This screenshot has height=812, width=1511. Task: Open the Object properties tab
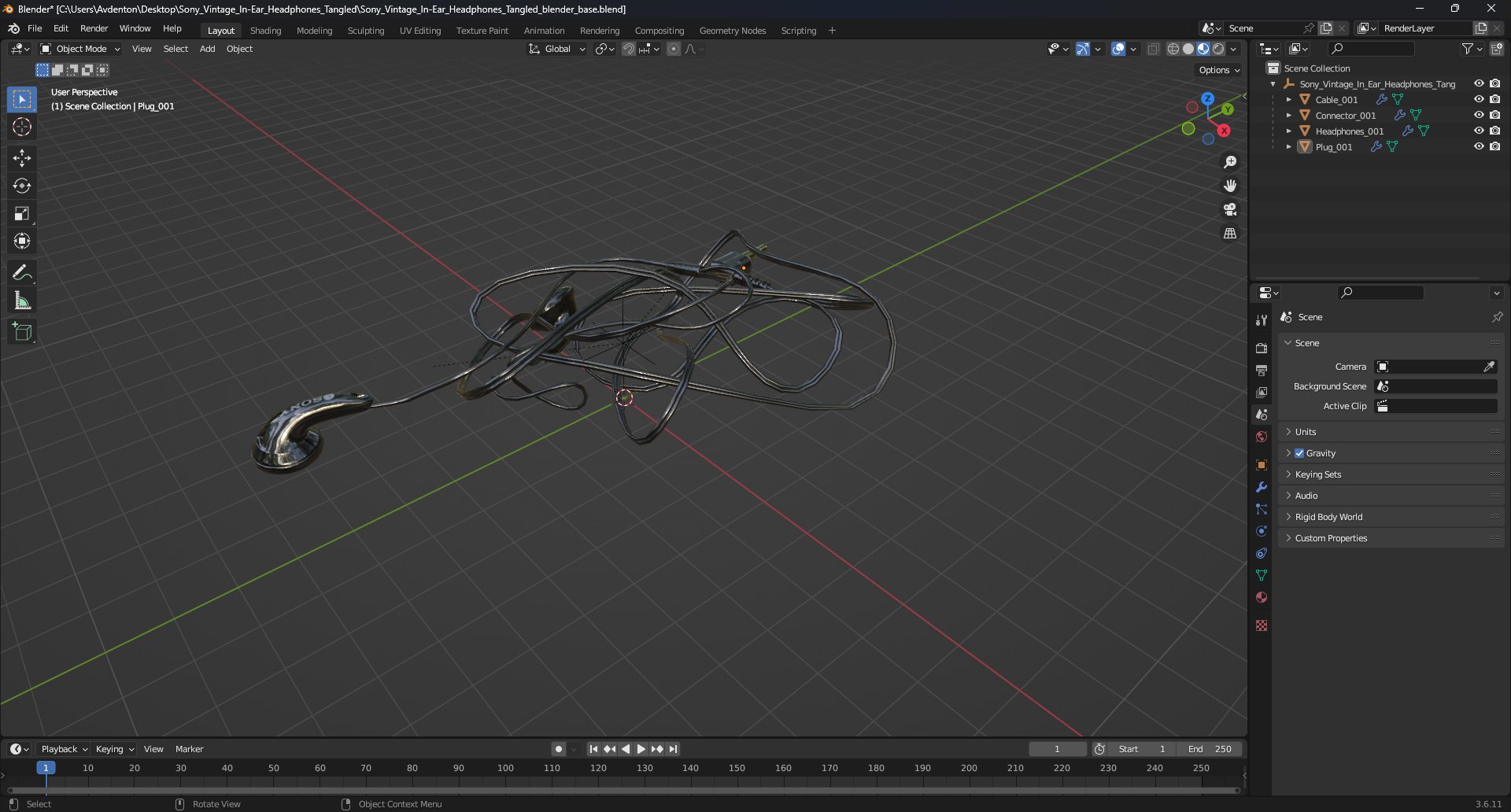click(x=1262, y=465)
